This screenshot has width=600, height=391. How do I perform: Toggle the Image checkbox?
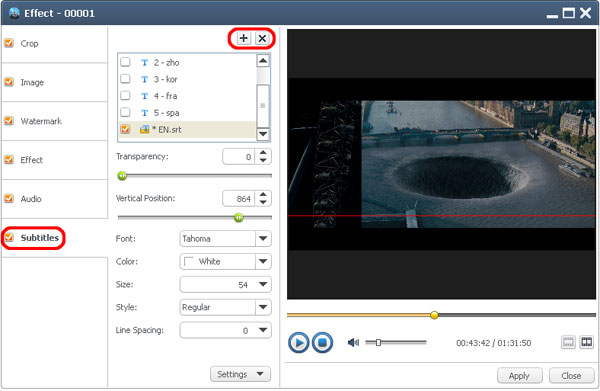tap(9, 82)
